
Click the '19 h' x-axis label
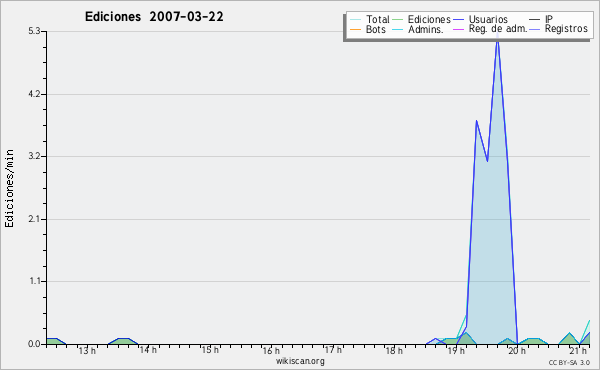(456, 350)
